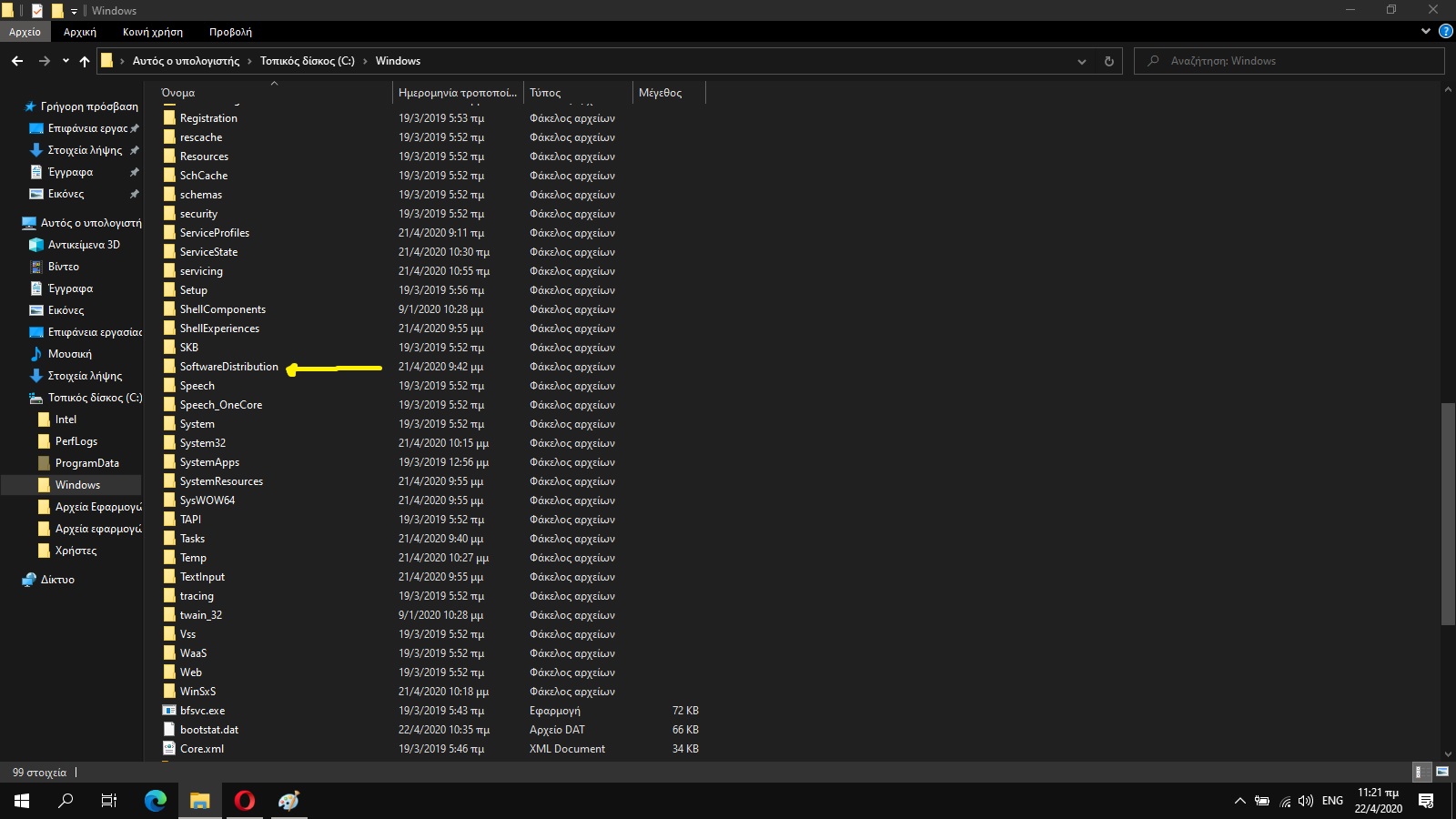Select the Intel folder in navigation pane
The width and height of the screenshot is (1456, 819).
point(66,420)
